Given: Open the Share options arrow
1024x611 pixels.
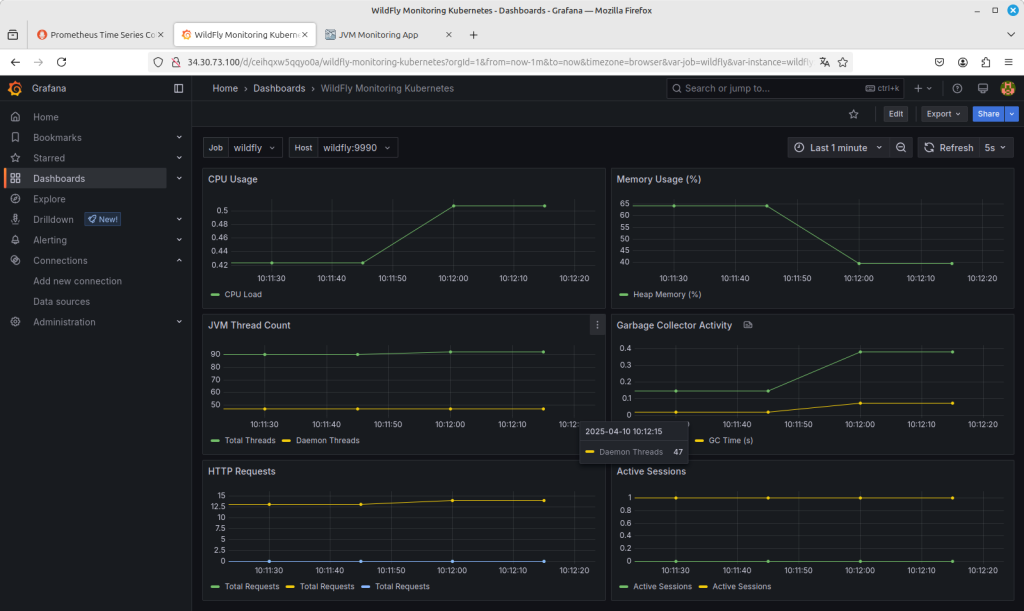Looking at the screenshot, I should [x=1012, y=114].
